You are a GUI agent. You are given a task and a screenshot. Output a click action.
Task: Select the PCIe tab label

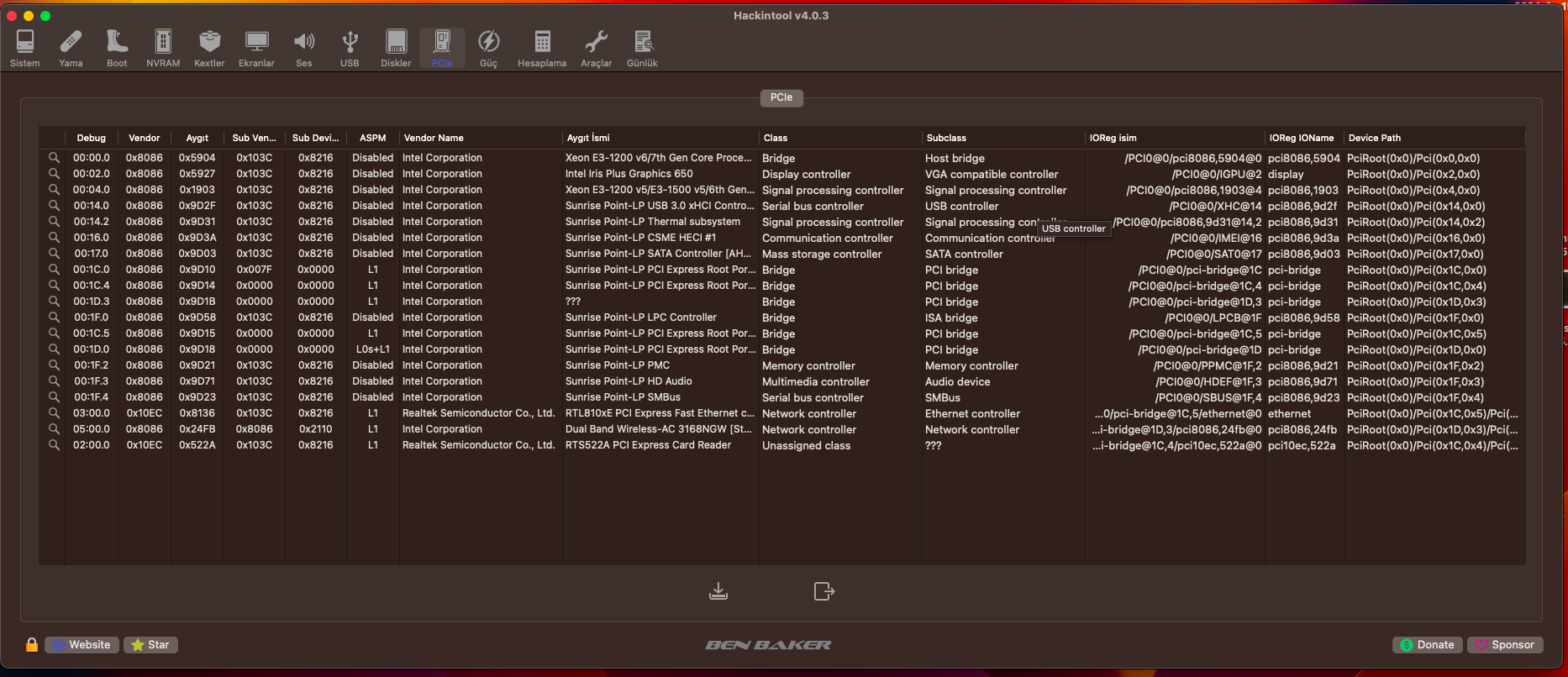pos(781,97)
